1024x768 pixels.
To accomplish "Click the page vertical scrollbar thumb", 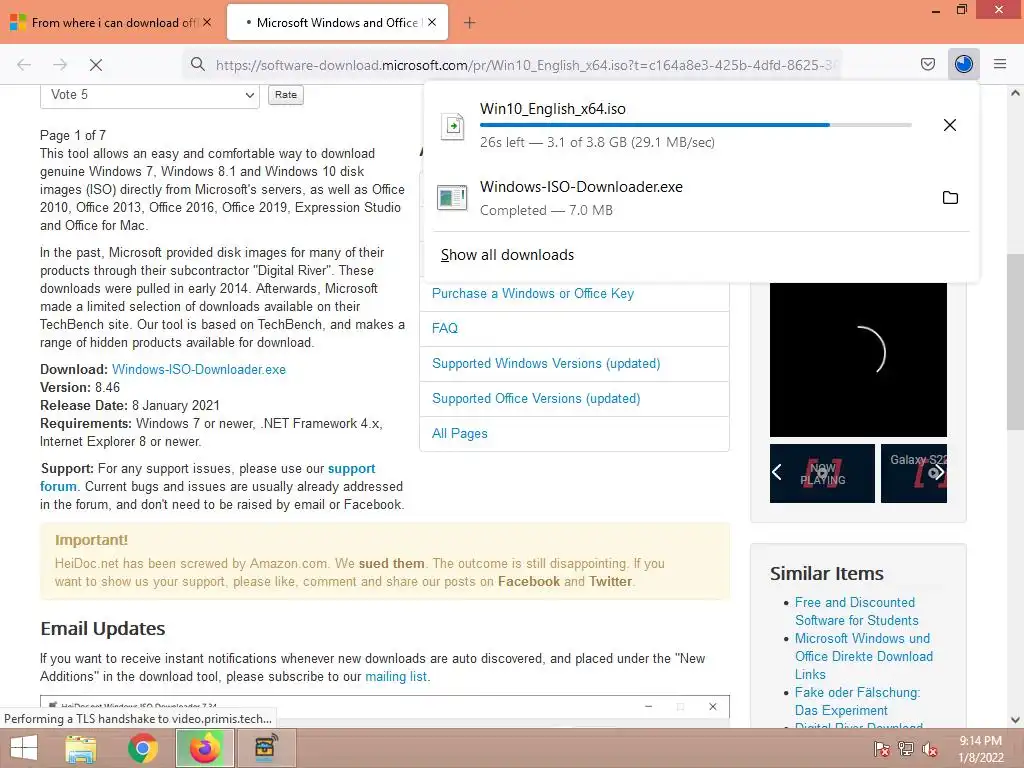I will [x=1015, y=342].
